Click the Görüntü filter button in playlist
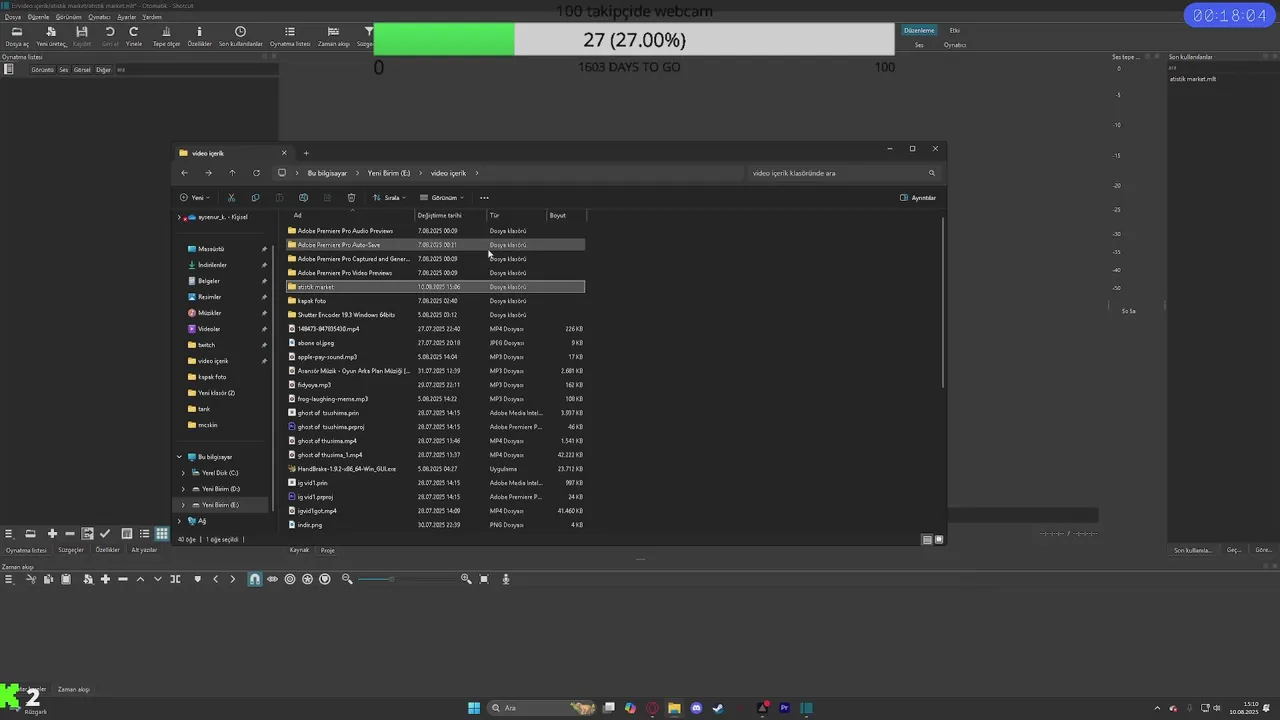 [x=42, y=70]
